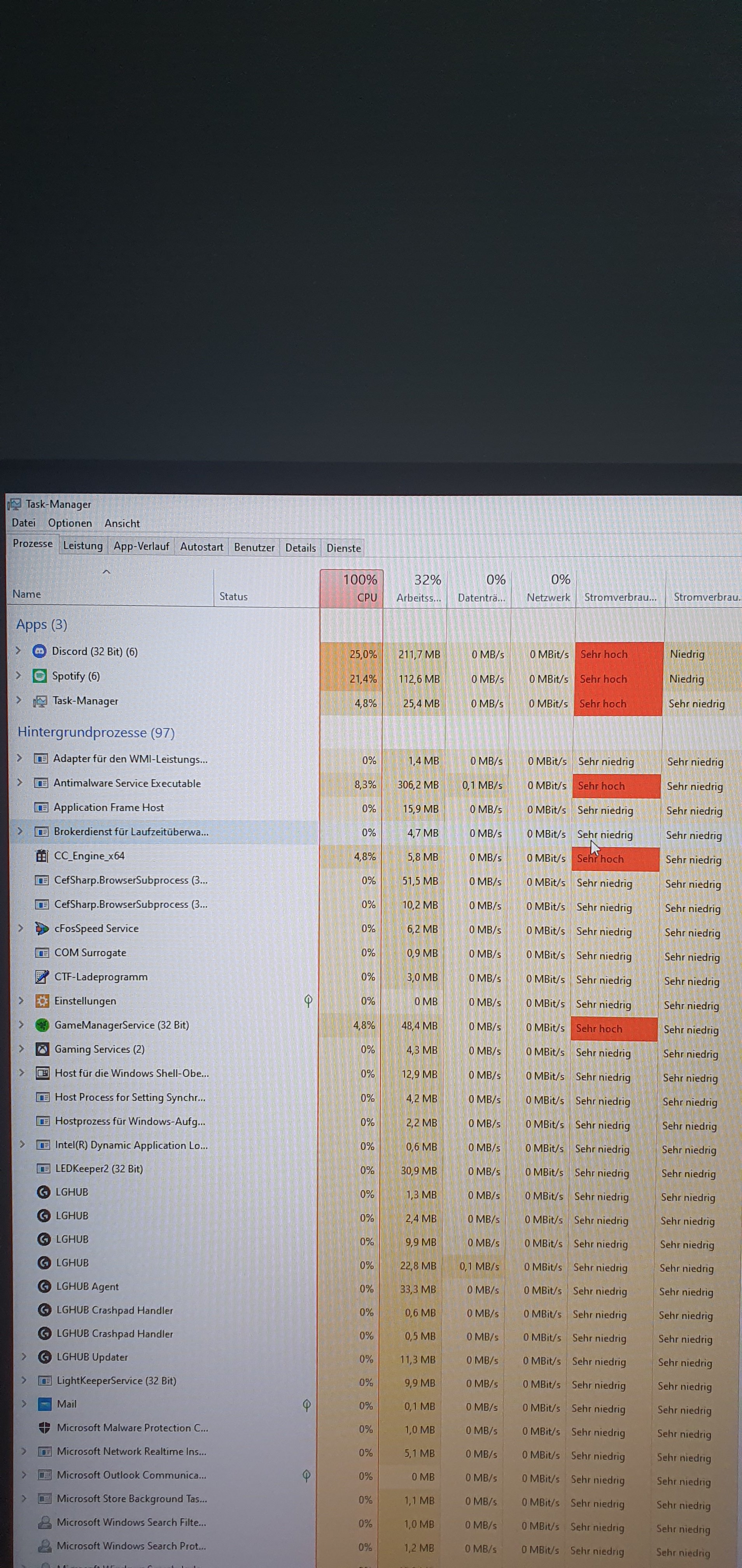The image size is (742, 1568).
Task: Click the CTF-Ladeprogramm pencil icon
Action: (x=42, y=977)
